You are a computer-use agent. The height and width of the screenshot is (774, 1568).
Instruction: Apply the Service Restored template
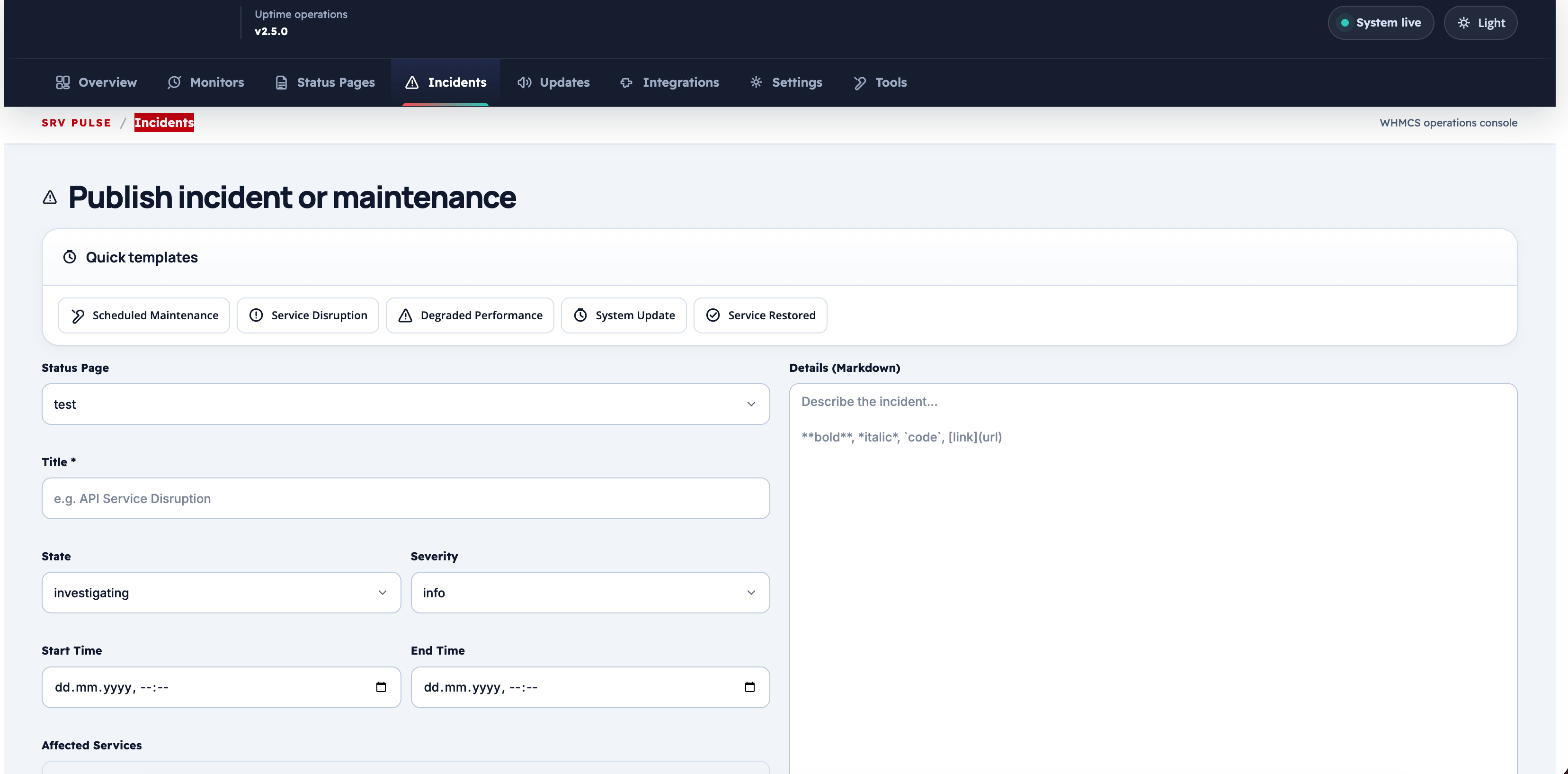pos(760,315)
